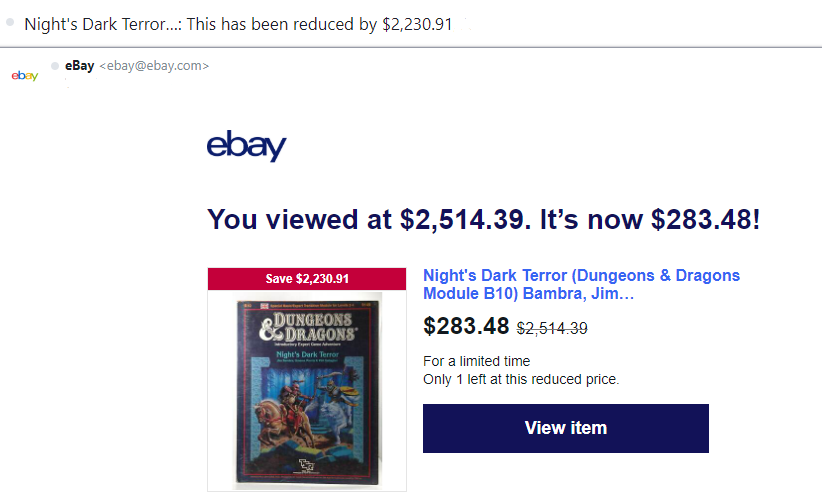Click the ebay@ebay.com sender address

tap(154, 66)
